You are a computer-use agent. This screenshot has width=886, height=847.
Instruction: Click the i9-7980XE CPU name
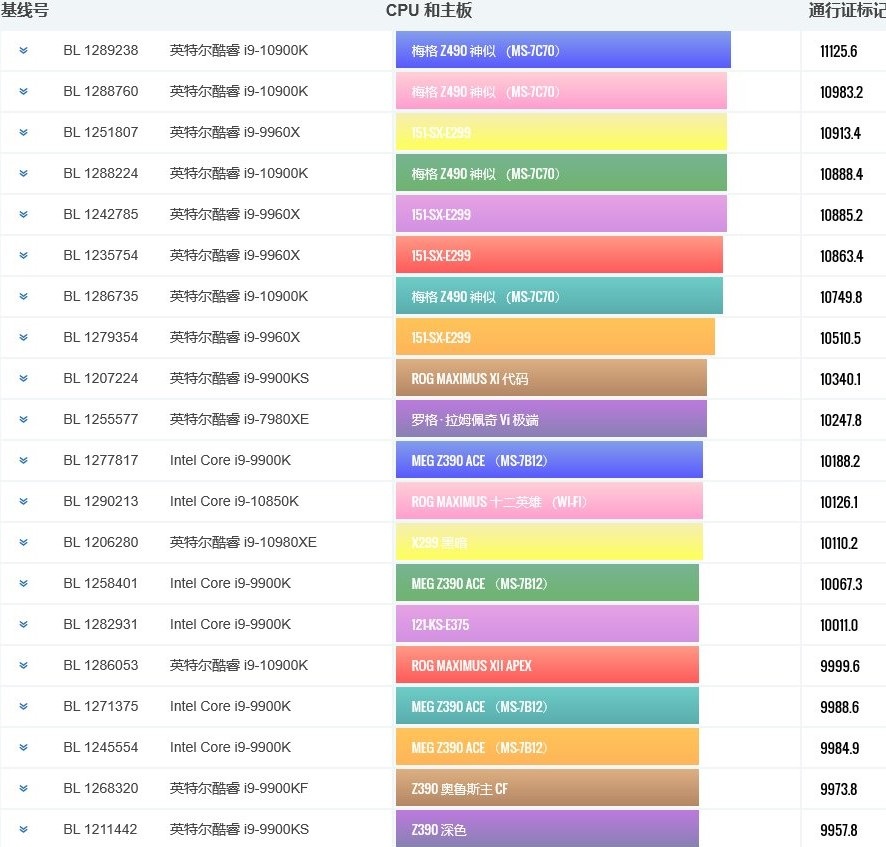click(239, 419)
